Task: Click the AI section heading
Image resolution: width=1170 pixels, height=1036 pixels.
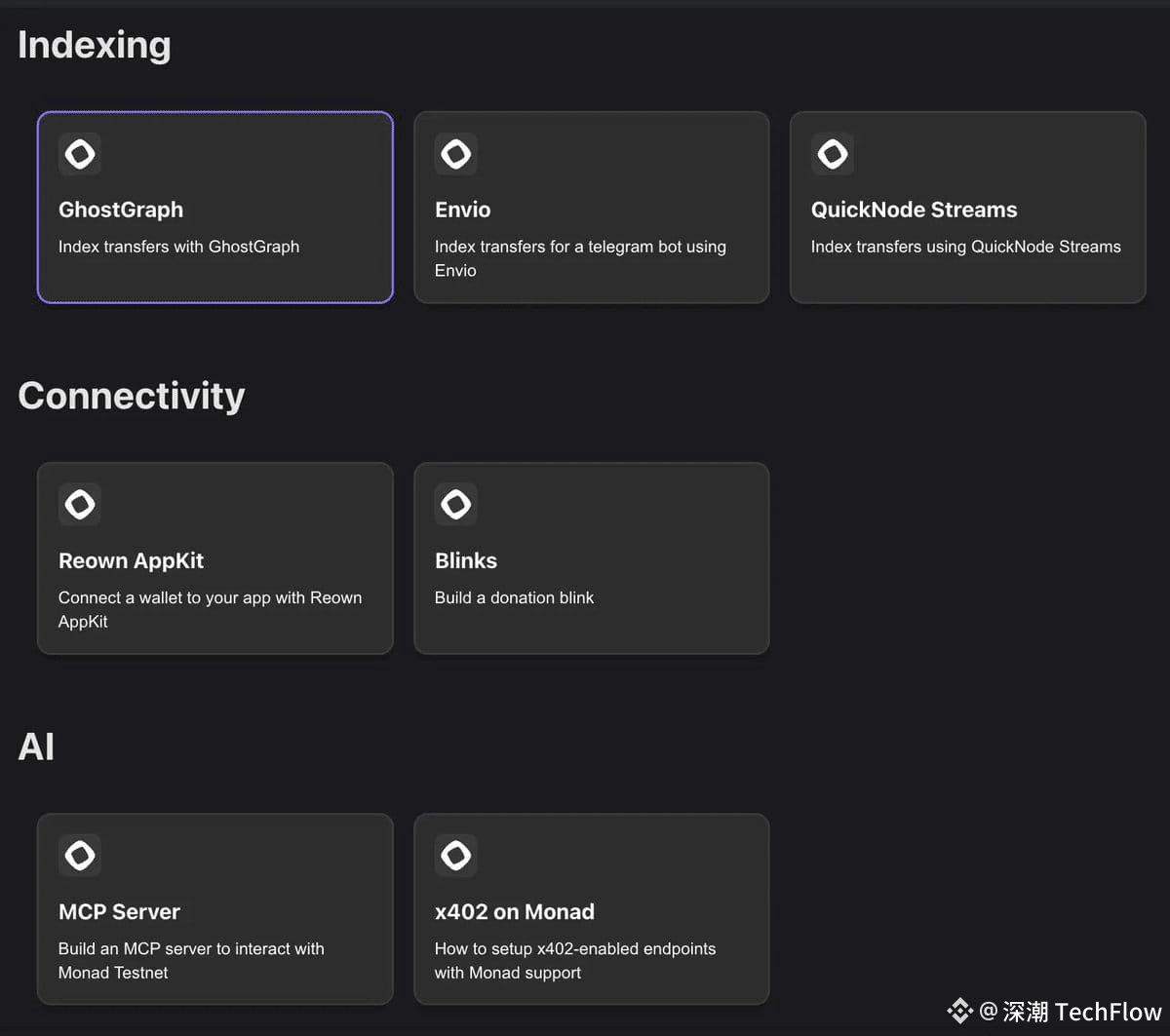Action: coord(36,747)
